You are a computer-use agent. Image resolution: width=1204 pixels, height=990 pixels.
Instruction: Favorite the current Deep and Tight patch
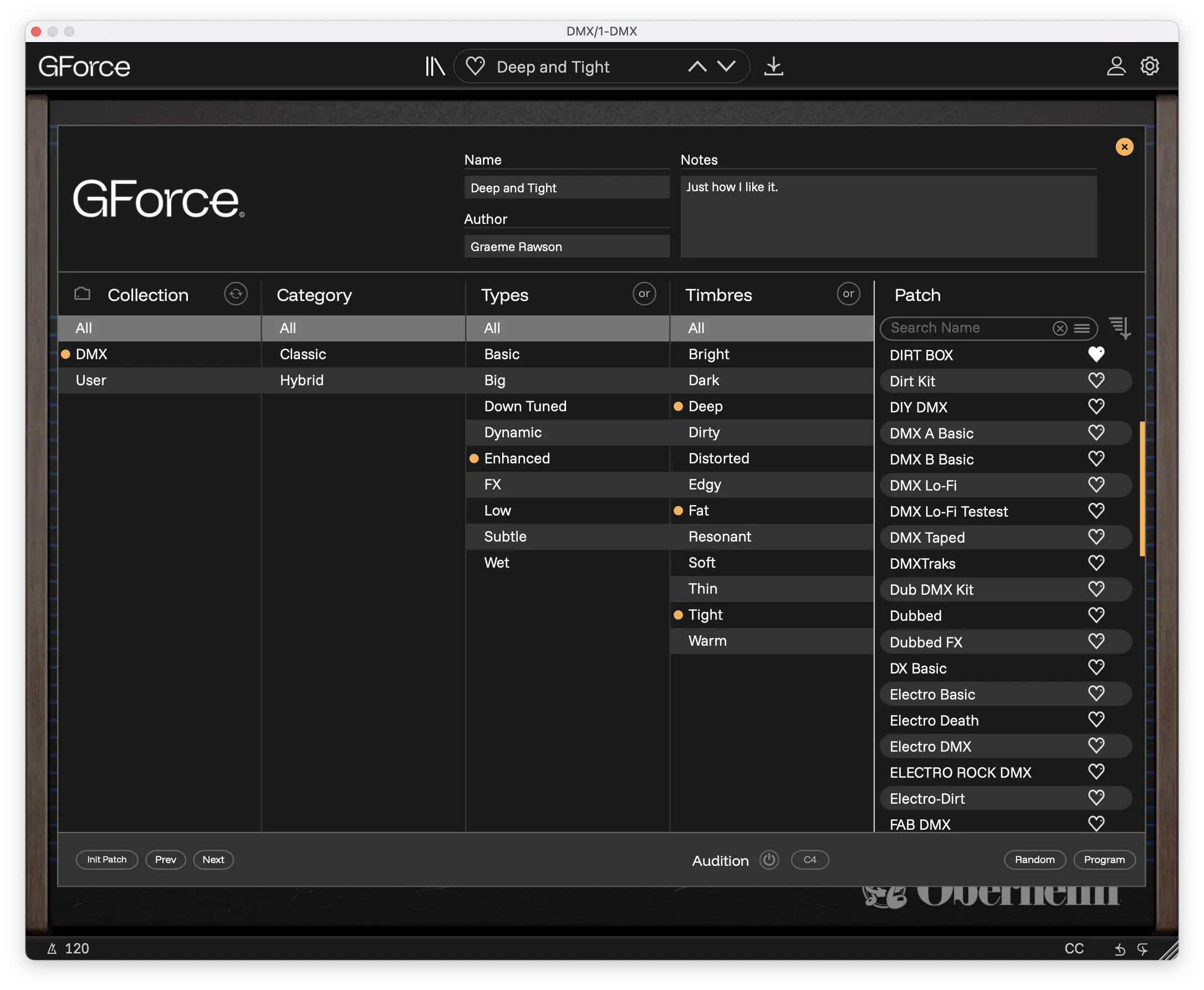click(x=475, y=66)
